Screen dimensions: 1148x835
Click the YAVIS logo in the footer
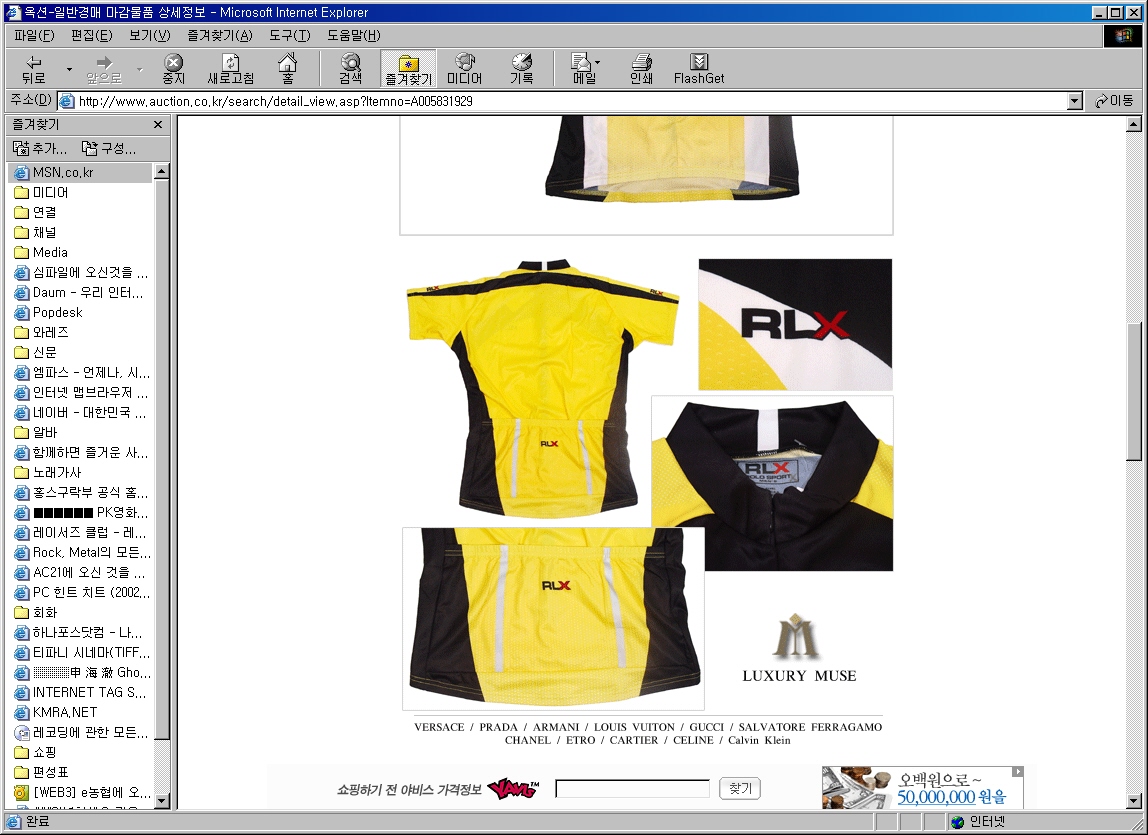pos(512,789)
